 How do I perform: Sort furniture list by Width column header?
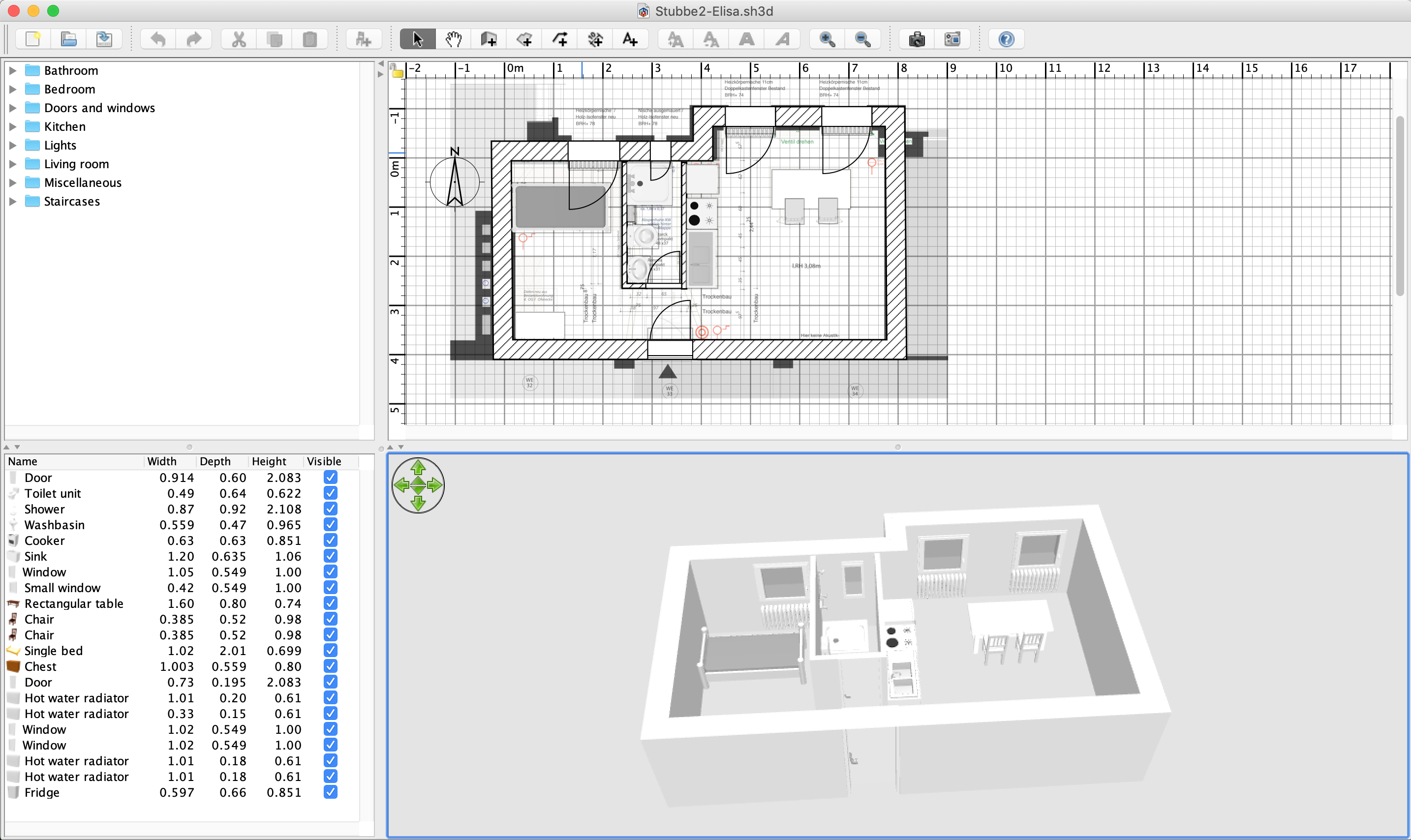pos(170,461)
